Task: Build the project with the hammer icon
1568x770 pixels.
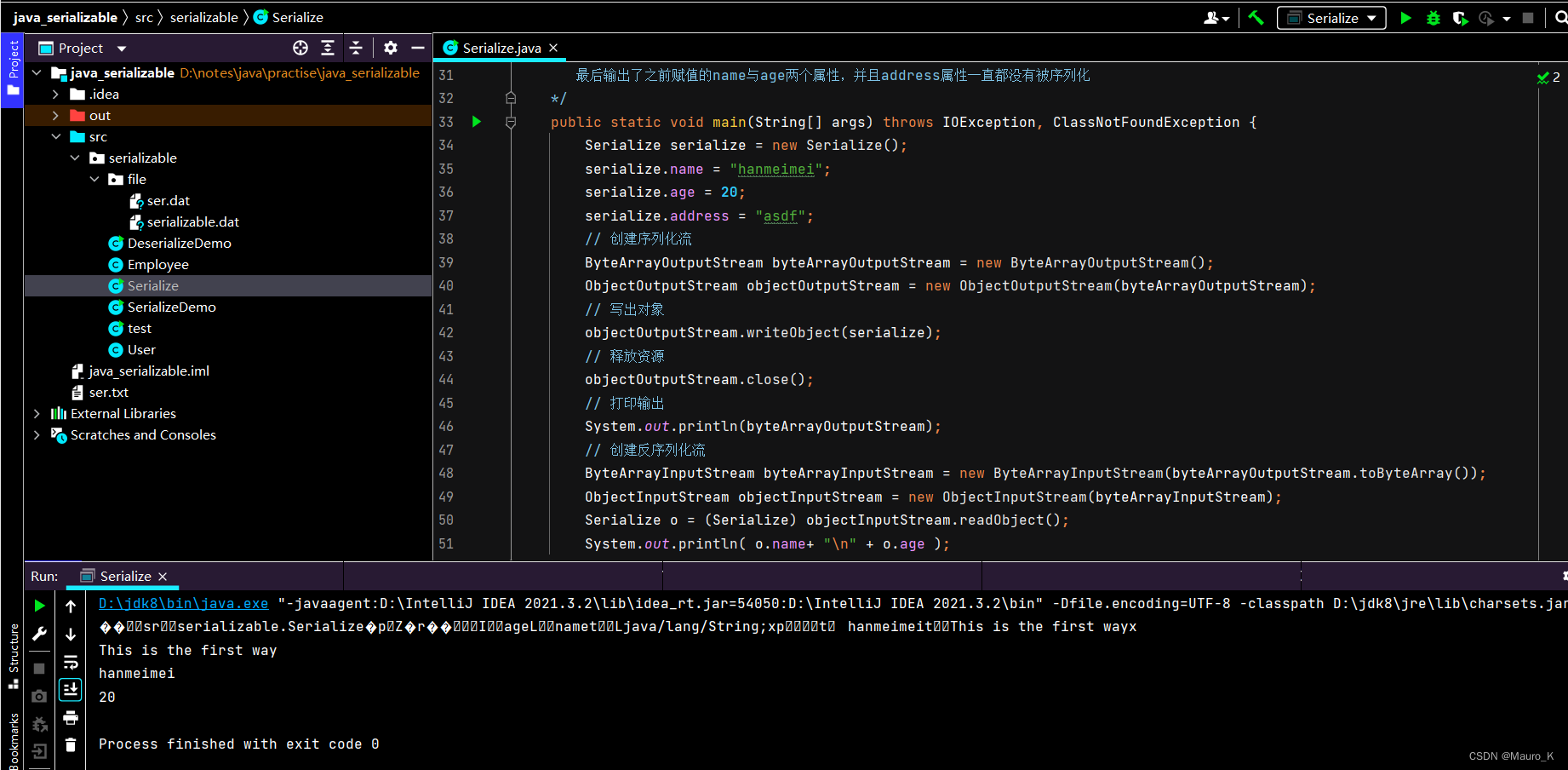Action: point(1256,17)
